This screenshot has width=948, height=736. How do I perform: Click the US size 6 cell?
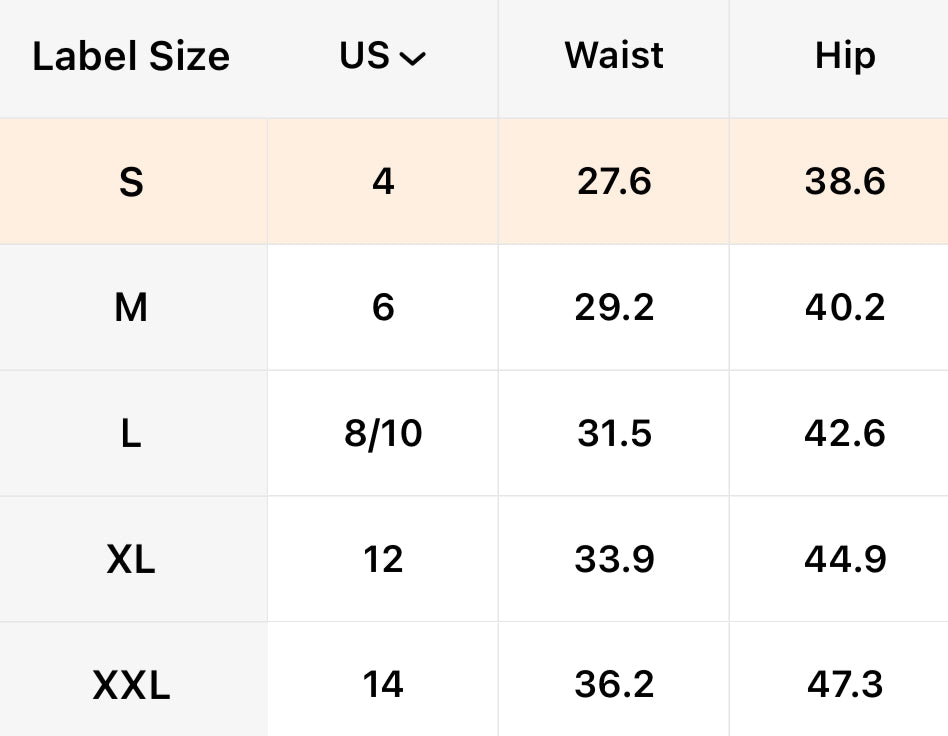[383, 308]
